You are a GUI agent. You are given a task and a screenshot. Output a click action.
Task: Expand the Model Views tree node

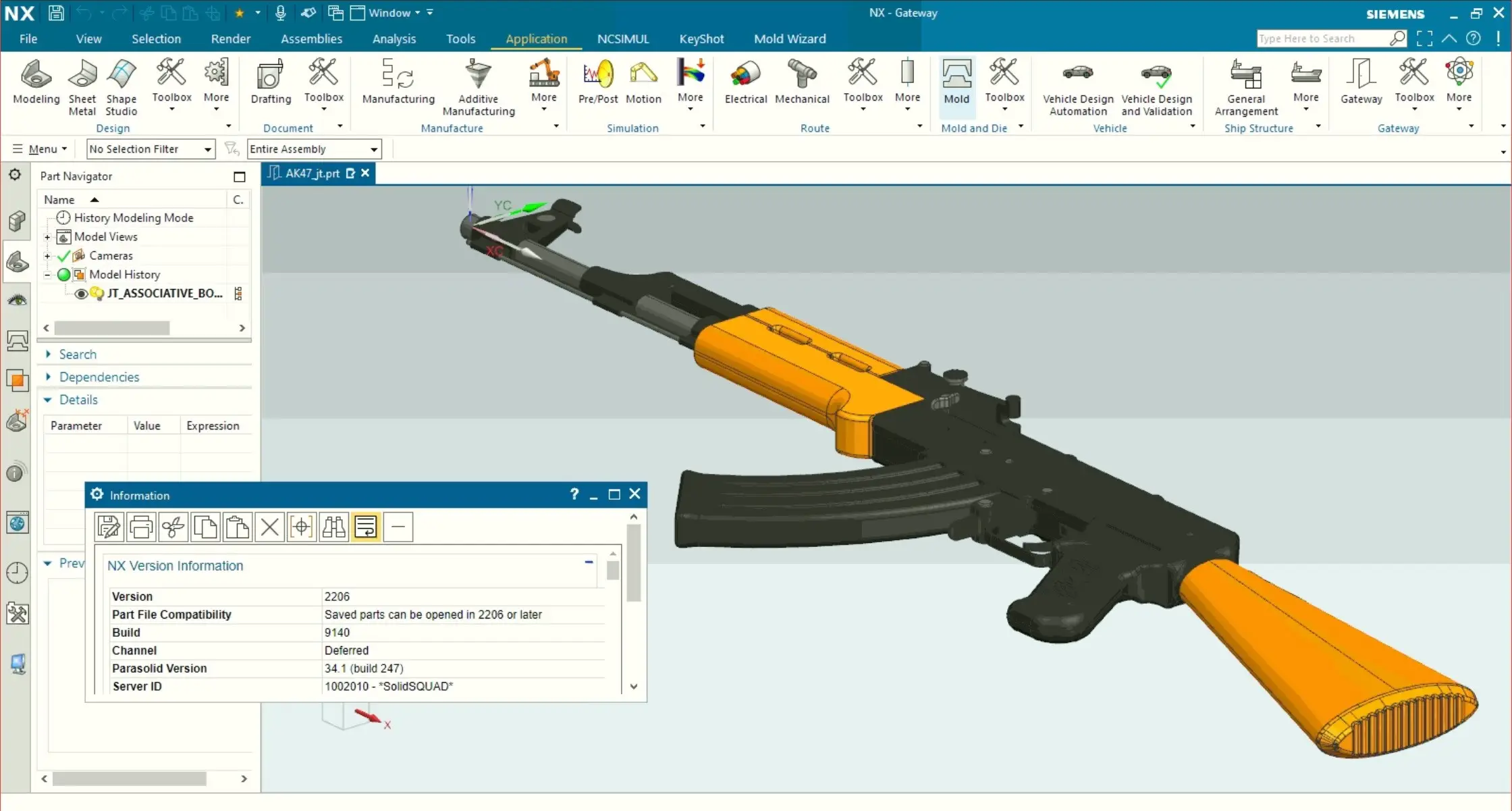click(x=47, y=237)
